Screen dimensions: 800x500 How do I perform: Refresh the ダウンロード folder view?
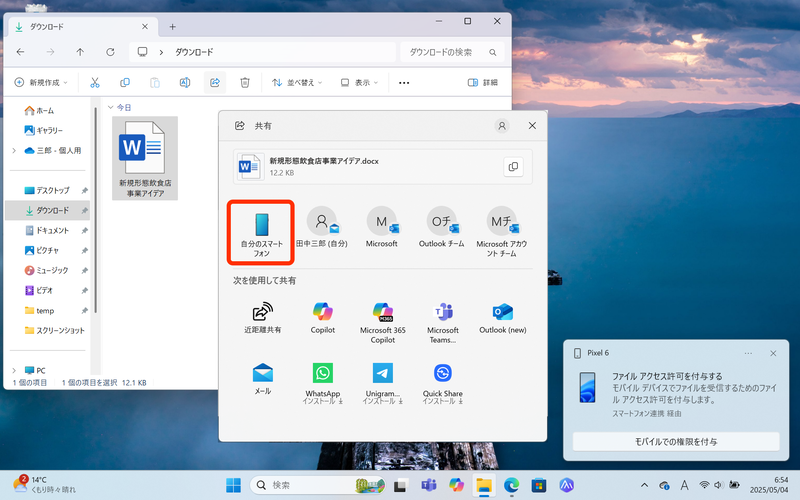[110, 52]
